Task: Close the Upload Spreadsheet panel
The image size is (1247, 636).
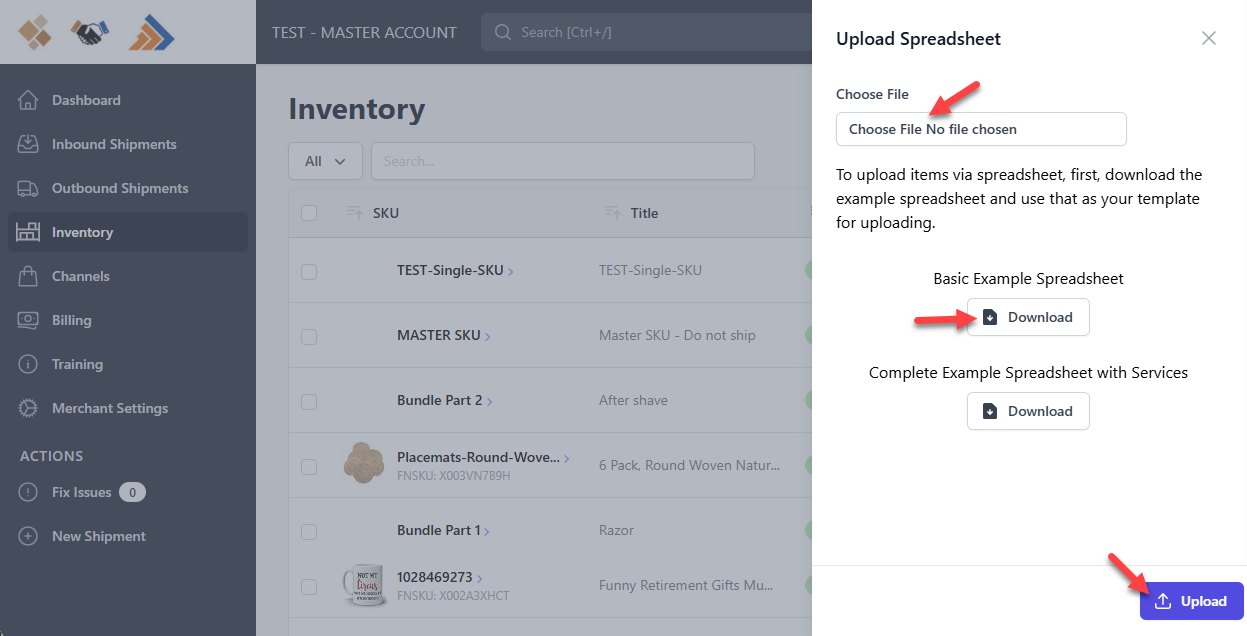Action: (x=1209, y=38)
